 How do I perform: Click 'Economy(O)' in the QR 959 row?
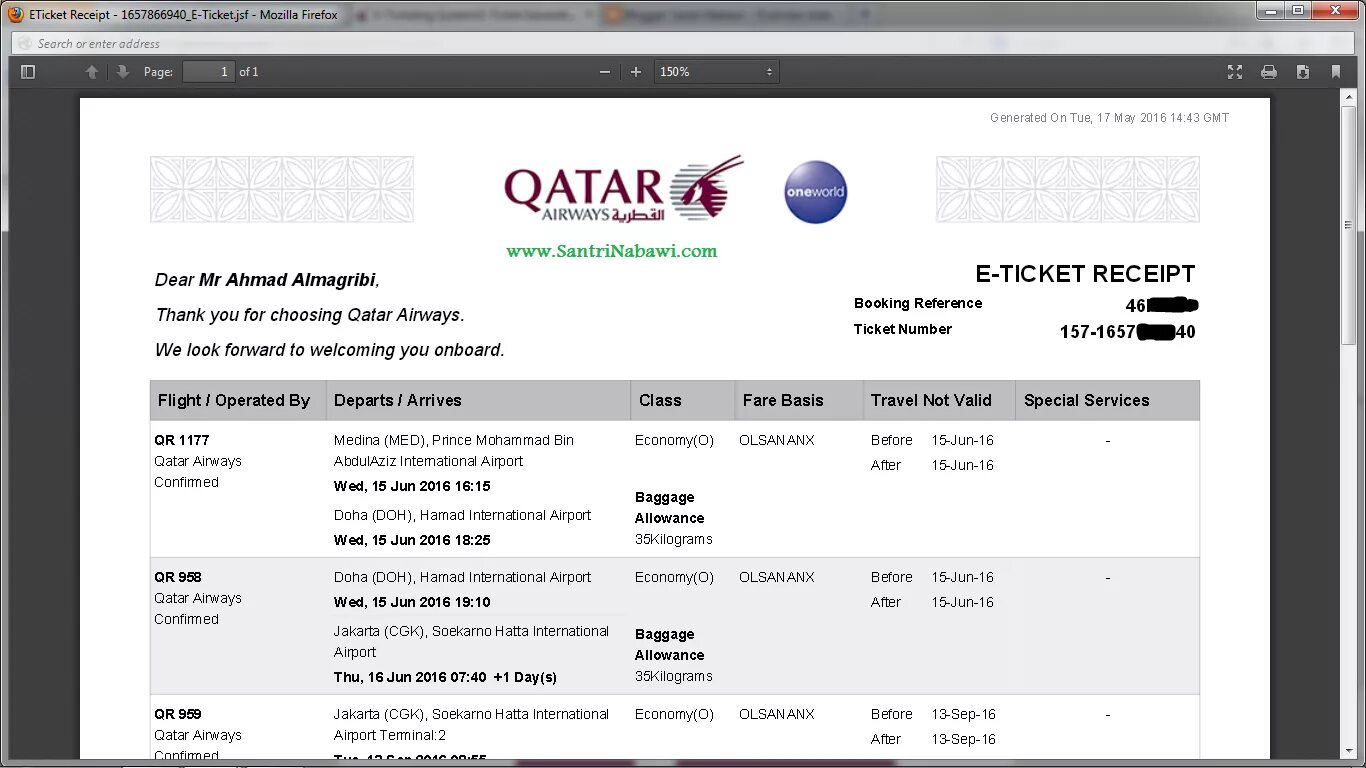674,714
